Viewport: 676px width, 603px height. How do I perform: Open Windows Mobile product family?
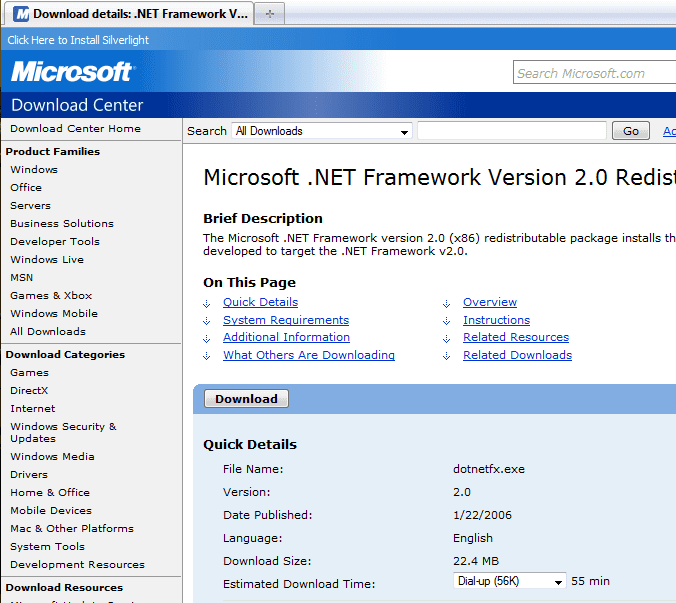[x=54, y=313]
